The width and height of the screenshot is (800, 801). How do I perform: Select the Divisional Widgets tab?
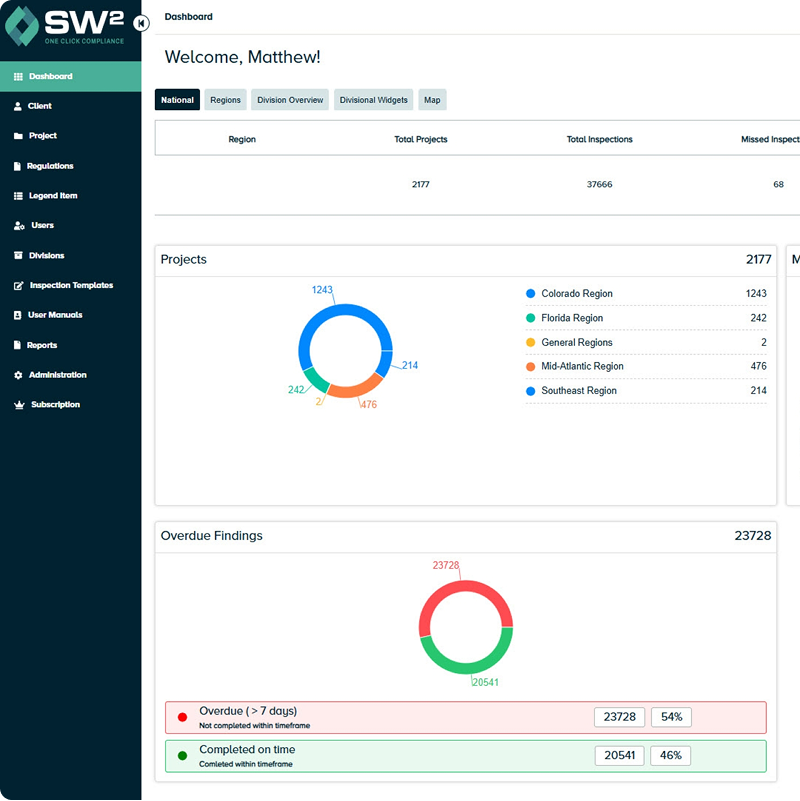(373, 100)
